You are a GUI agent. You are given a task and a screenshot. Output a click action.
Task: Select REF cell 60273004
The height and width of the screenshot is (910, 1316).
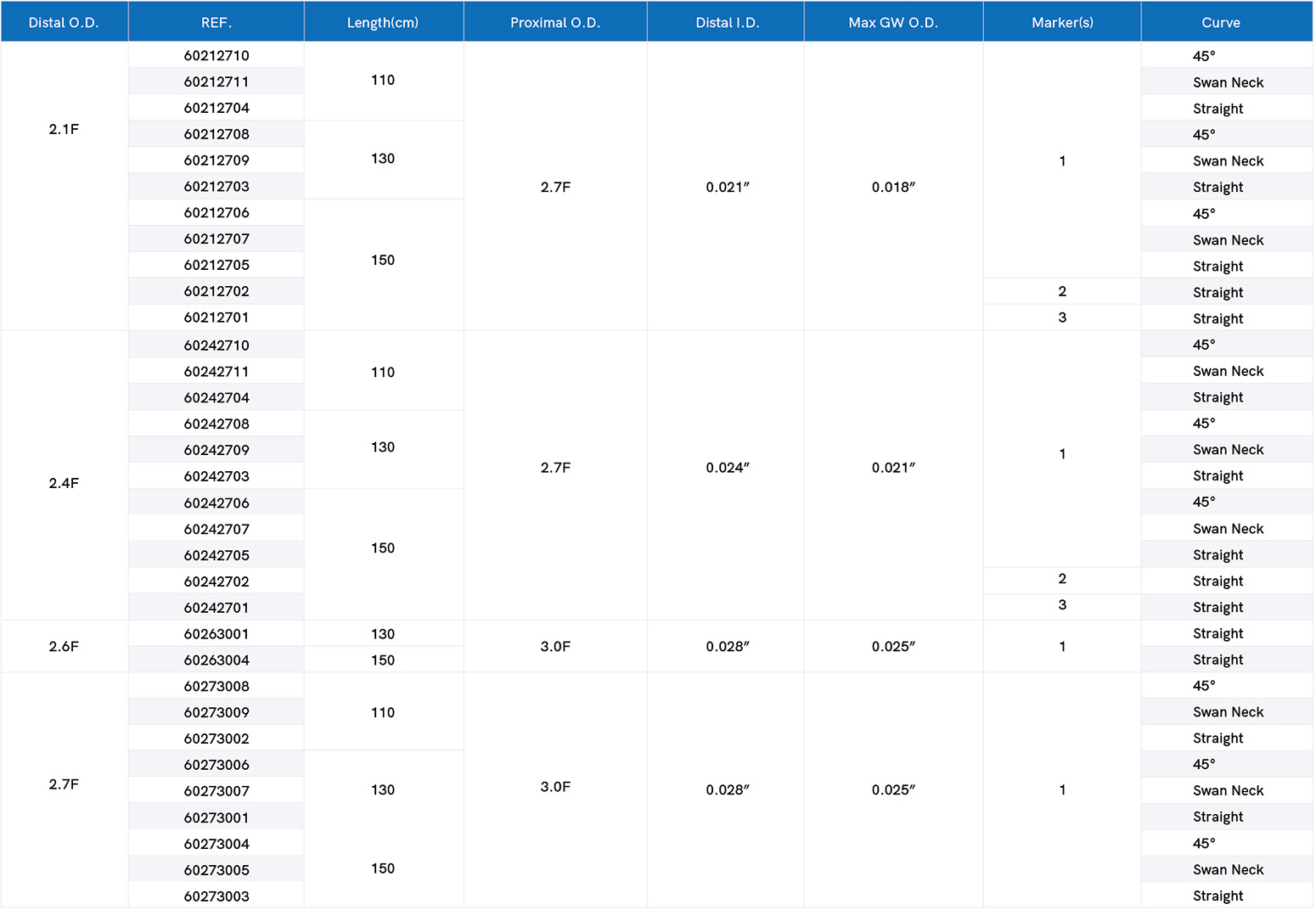[217, 845]
